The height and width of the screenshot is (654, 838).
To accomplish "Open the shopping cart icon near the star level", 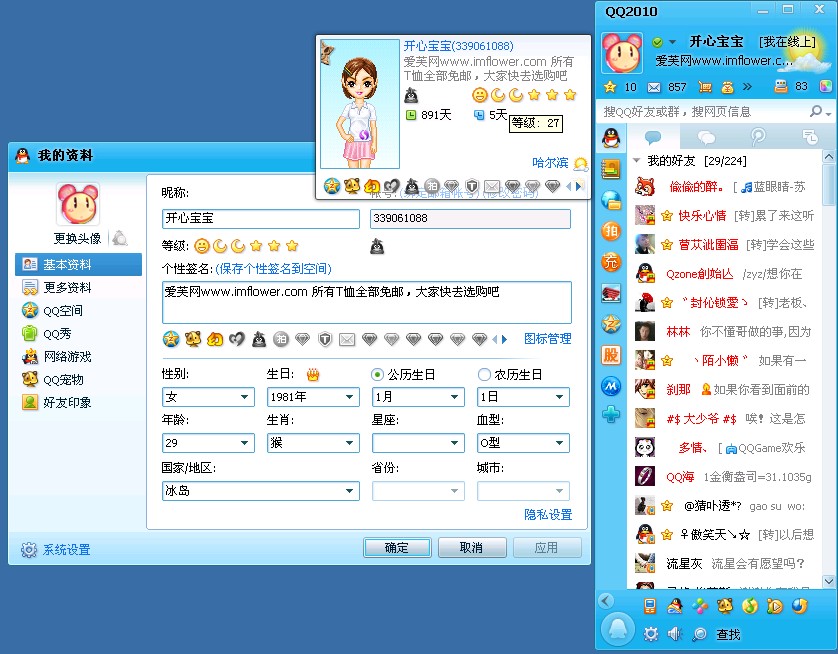I will tap(705, 87).
